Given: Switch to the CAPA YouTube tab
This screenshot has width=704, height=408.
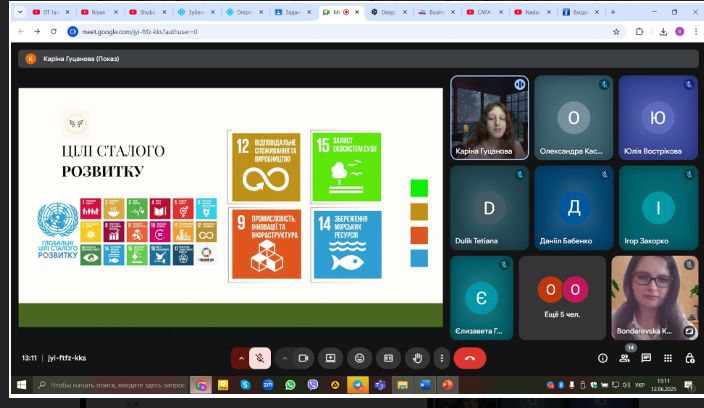Looking at the screenshot, I should pyautogui.click(x=484, y=12).
